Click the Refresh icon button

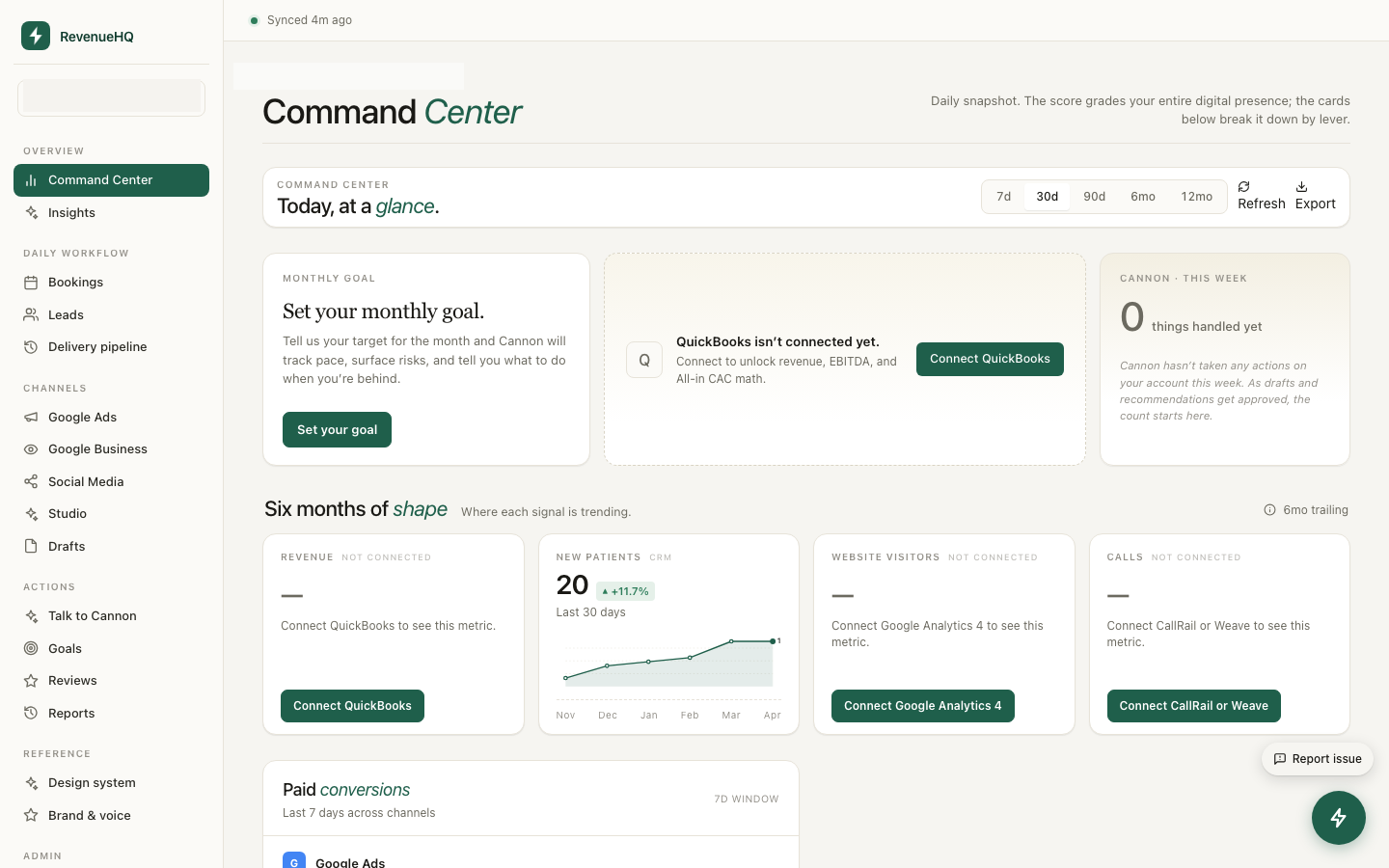(x=1262, y=196)
